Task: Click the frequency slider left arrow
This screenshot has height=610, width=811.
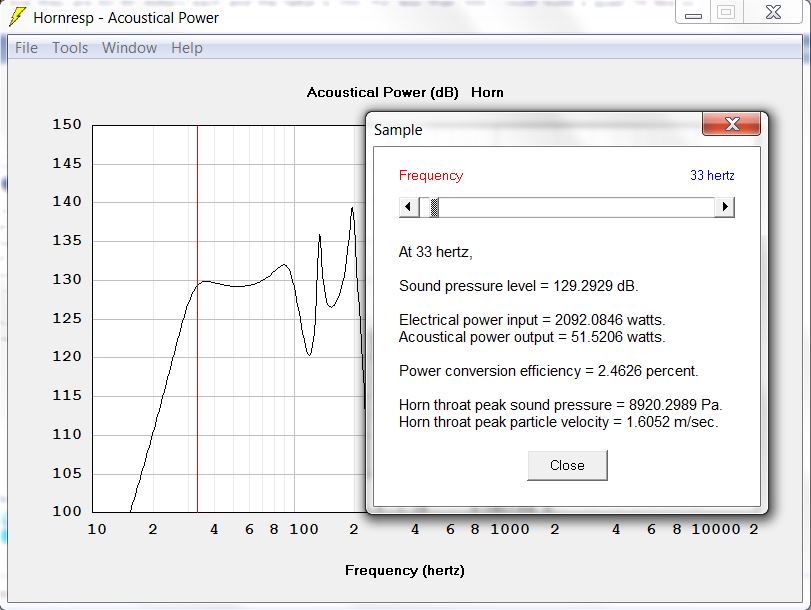Action: coord(409,207)
